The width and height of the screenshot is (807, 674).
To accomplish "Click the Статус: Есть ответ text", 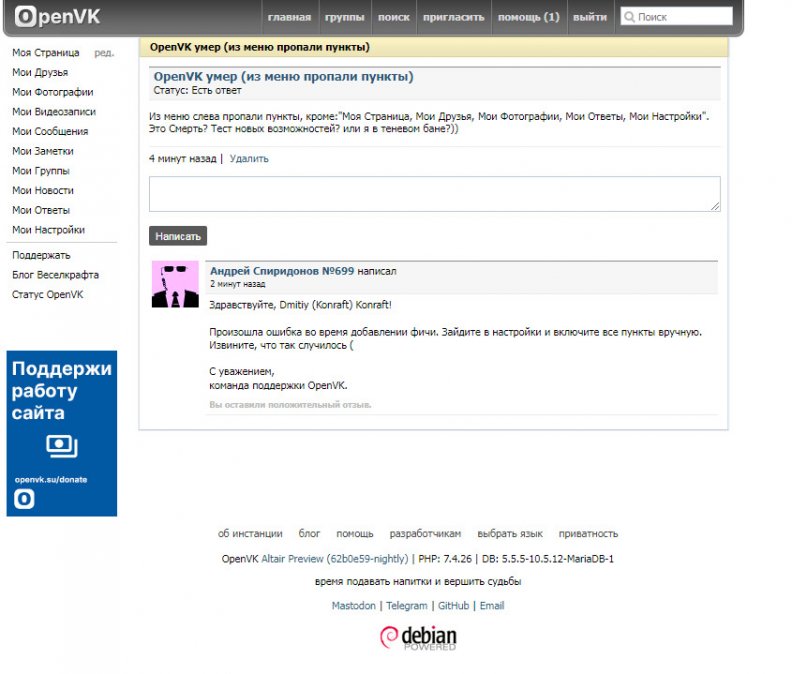I will coord(197,91).
